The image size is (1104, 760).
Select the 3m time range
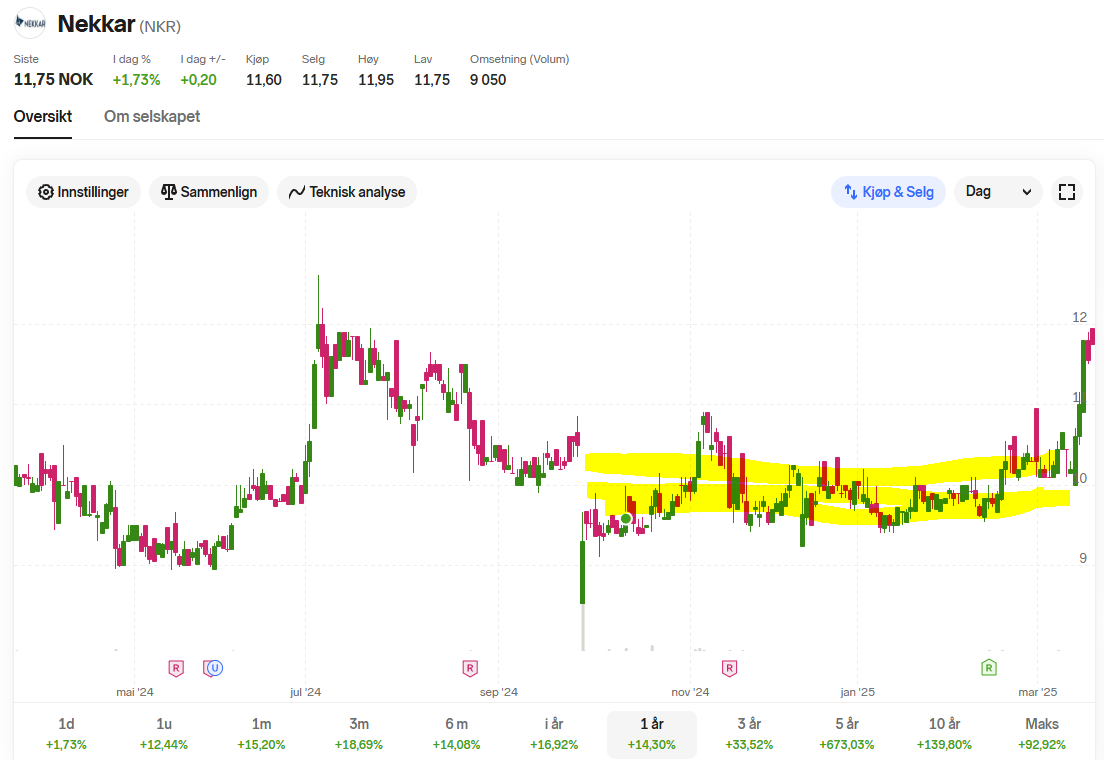coord(359,734)
